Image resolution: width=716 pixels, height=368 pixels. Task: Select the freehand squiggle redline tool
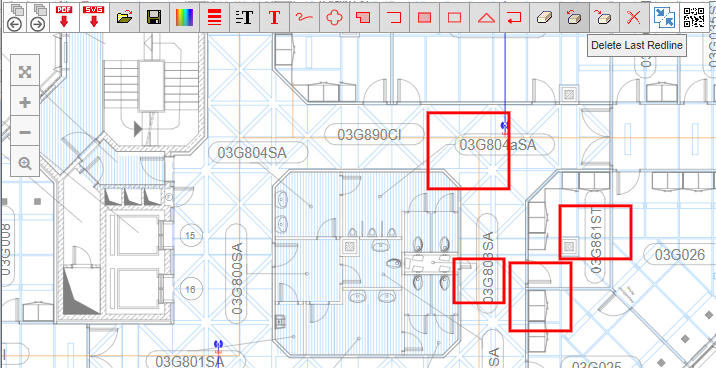[305, 17]
